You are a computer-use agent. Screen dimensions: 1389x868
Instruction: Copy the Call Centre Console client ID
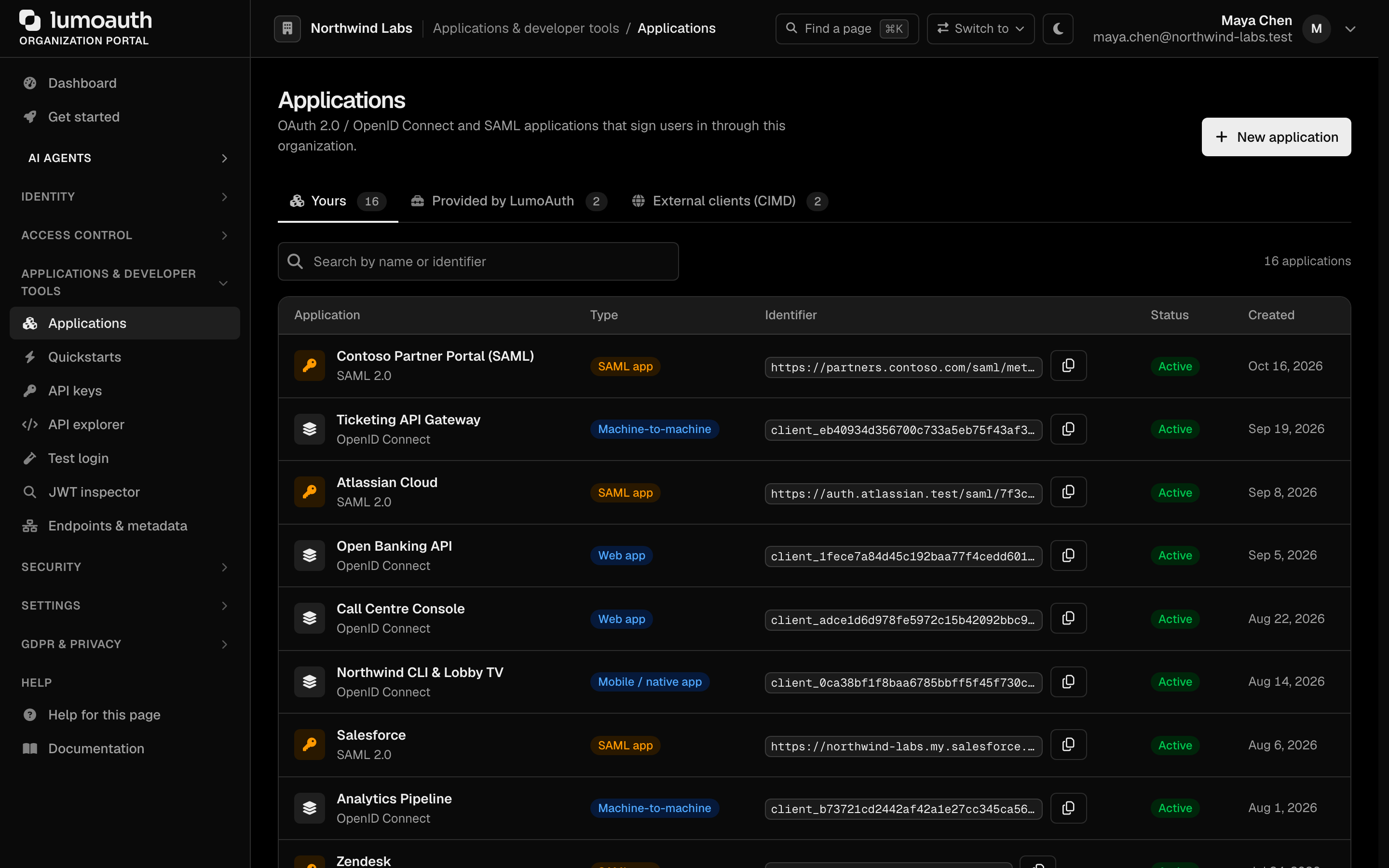1068,618
